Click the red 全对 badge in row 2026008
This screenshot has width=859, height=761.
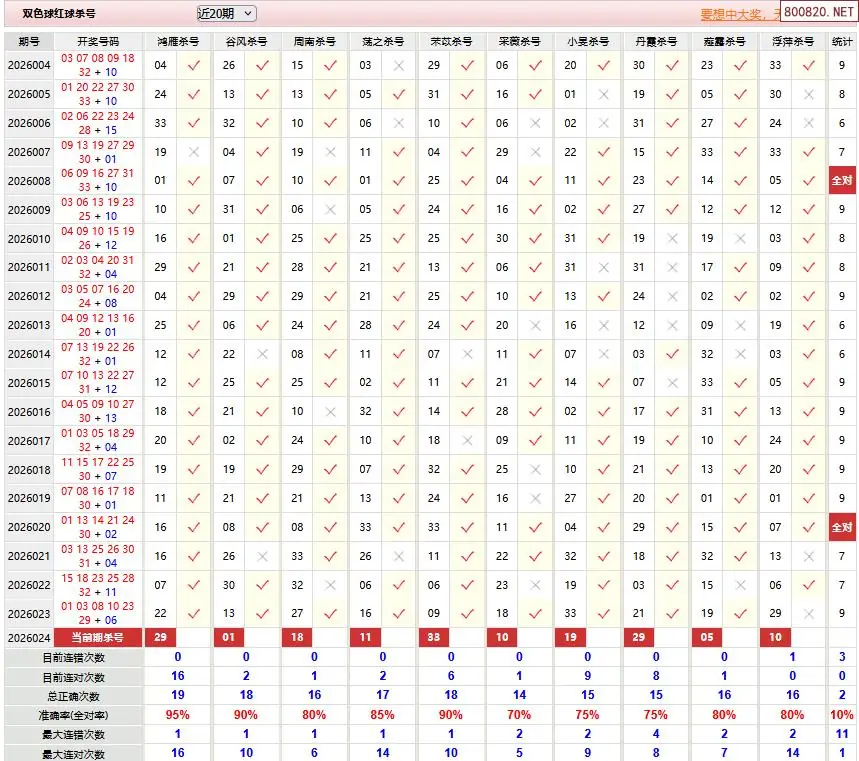842,181
